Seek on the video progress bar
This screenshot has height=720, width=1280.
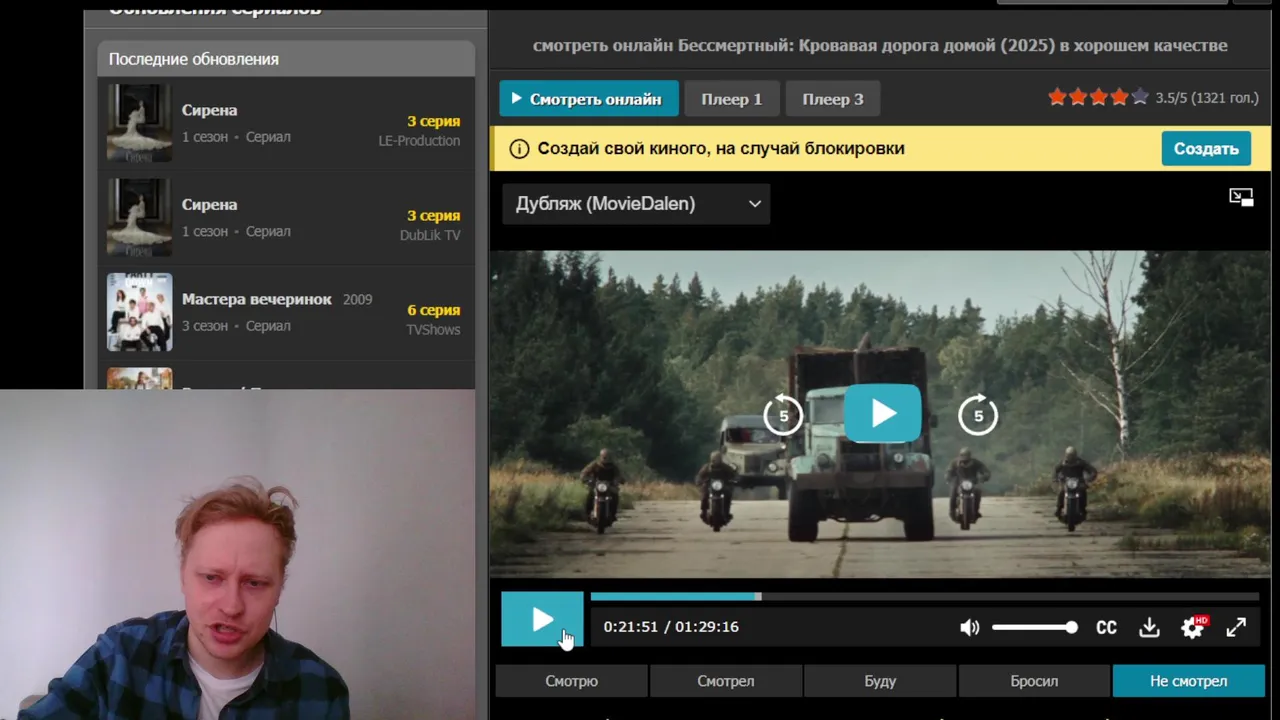(924, 597)
